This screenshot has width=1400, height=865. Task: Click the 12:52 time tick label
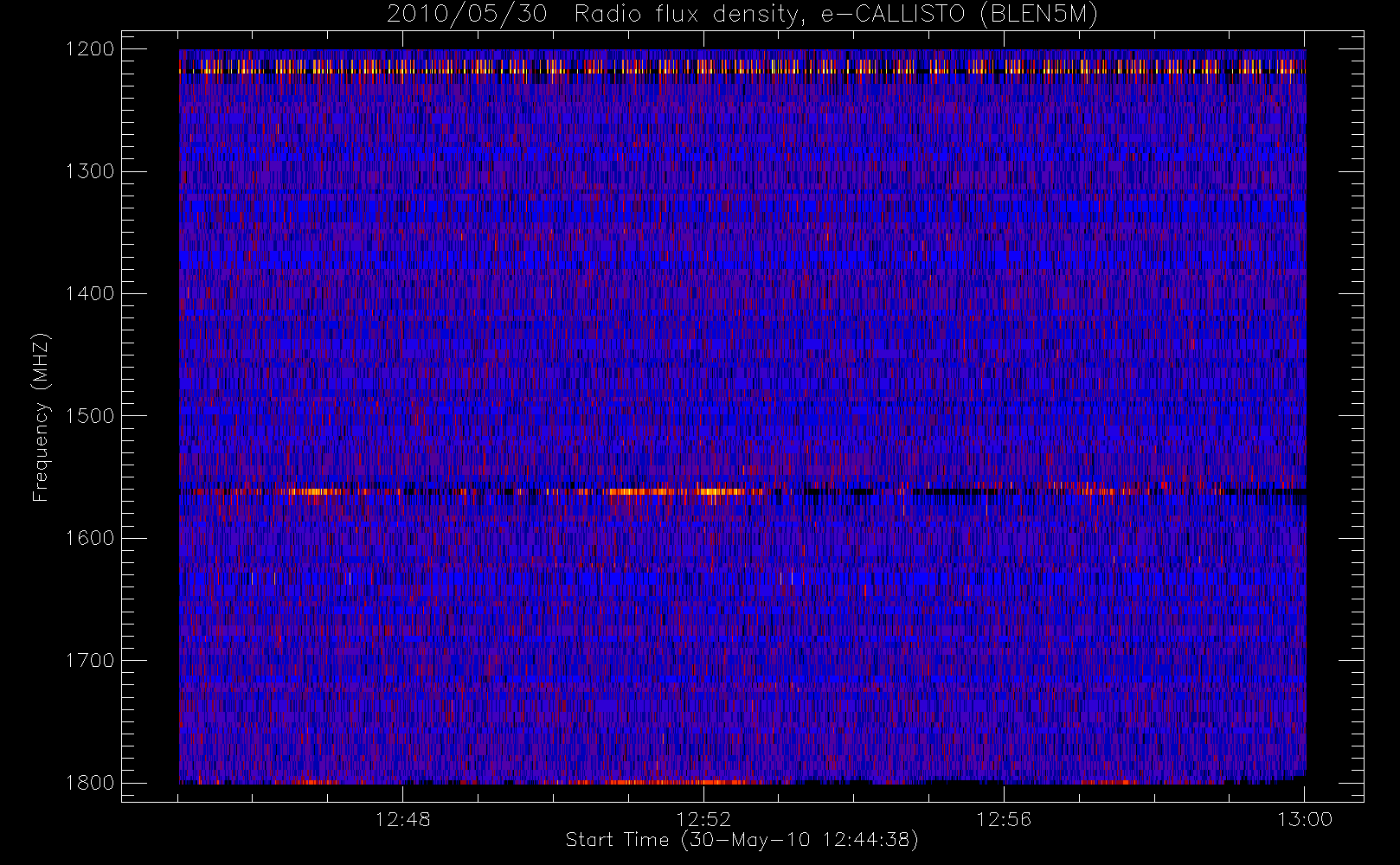coord(703,818)
